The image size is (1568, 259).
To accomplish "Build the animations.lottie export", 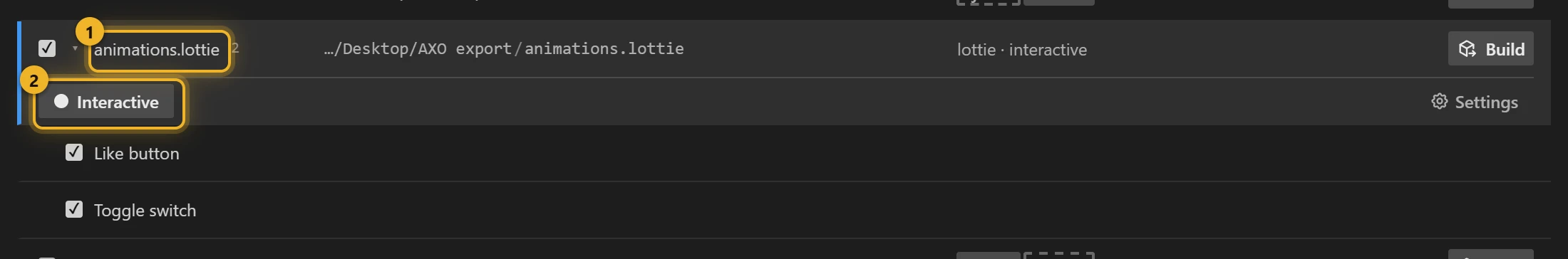I will click(1490, 49).
